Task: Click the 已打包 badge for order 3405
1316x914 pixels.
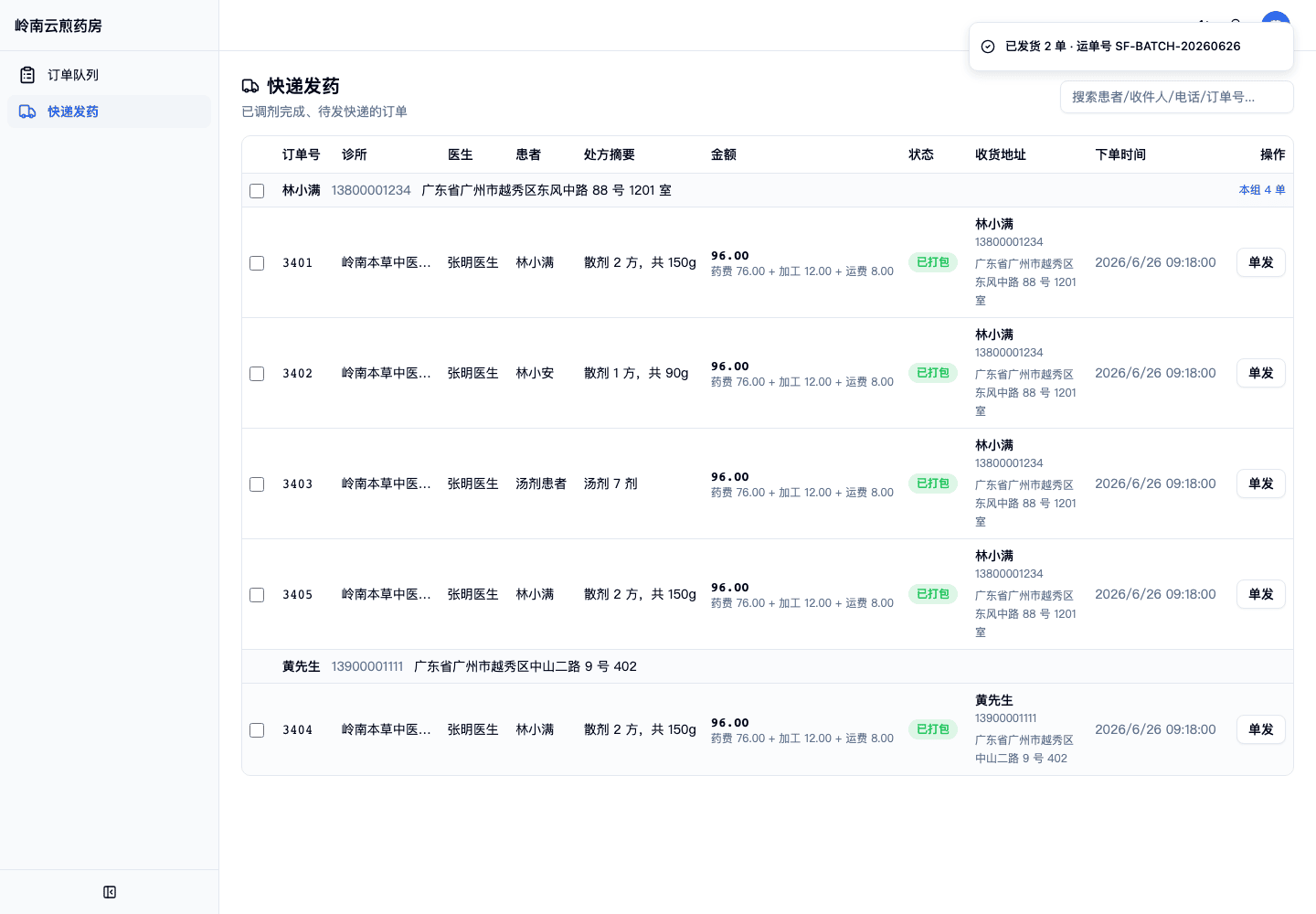Action: click(x=933, y=594)
